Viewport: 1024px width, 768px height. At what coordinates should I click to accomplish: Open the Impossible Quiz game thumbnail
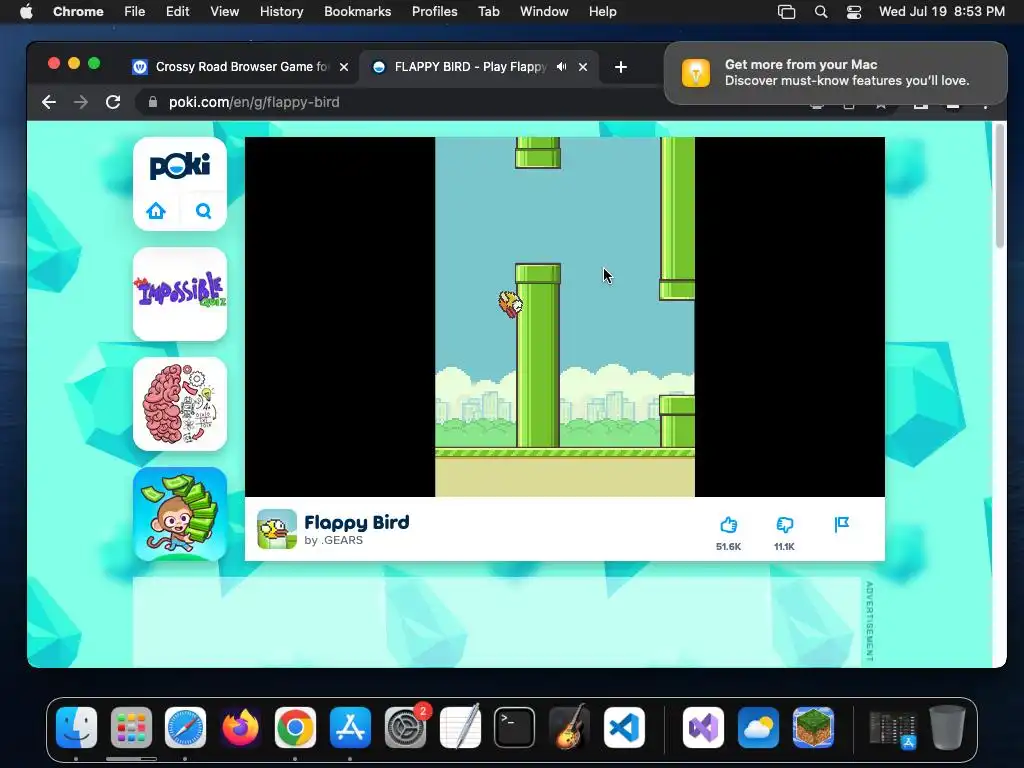(180, 294)
